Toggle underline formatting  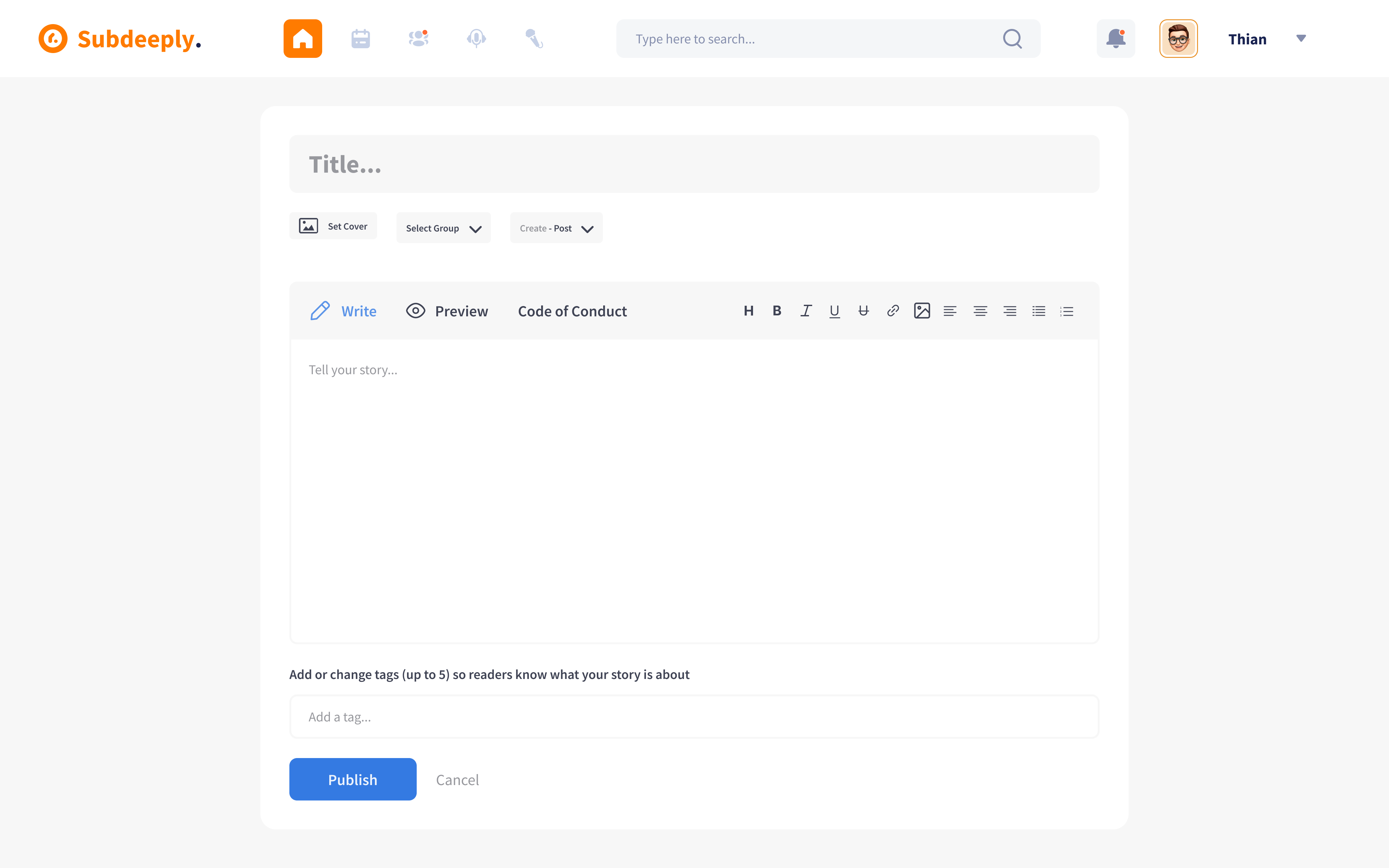pyautogui.click(x=835, y=311)
